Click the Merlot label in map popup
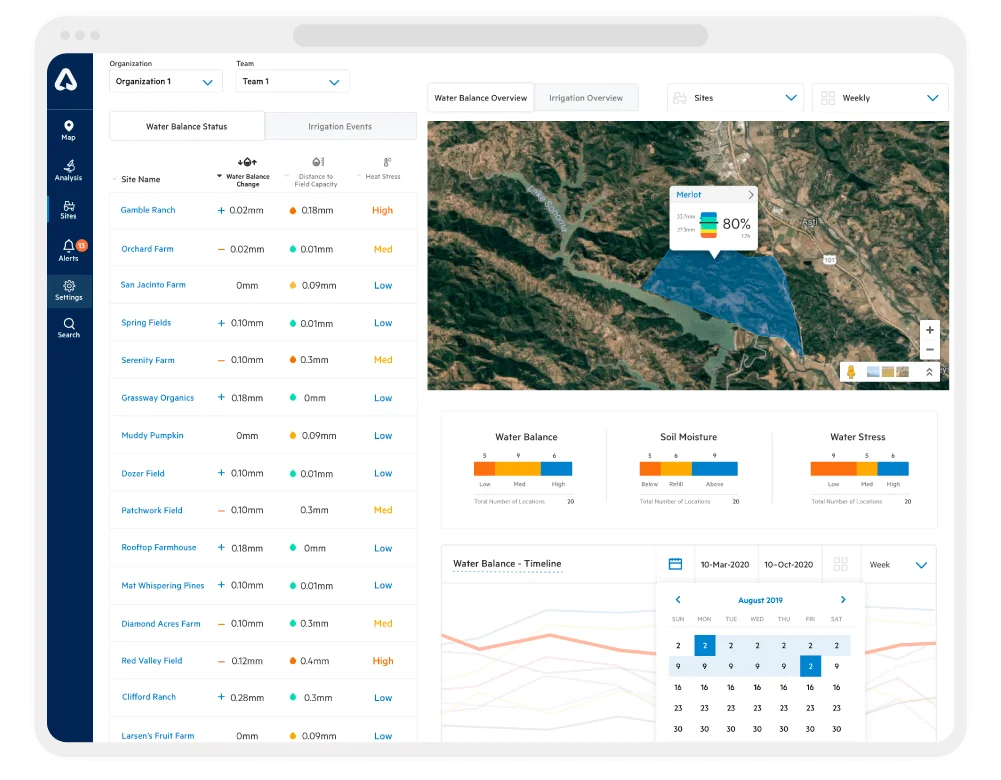 pyautogui.click(x=689, y=195)
